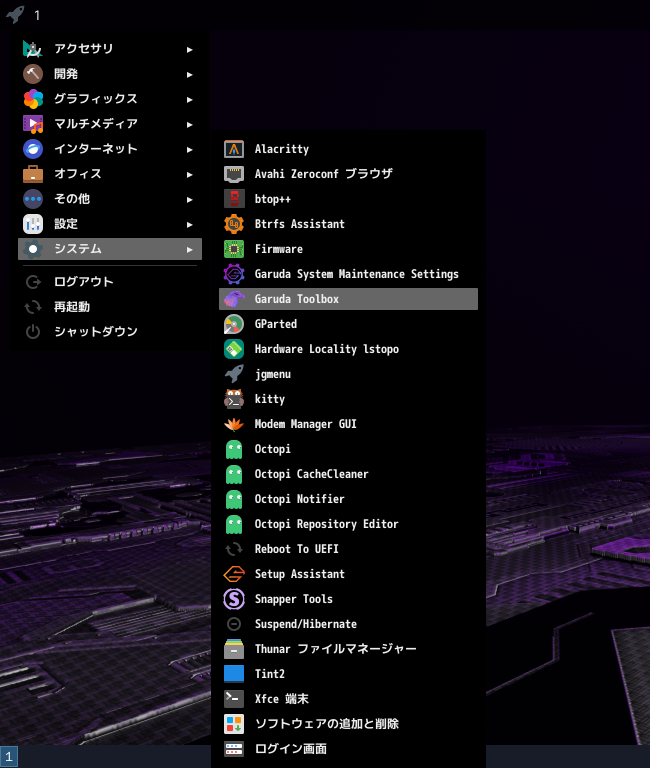Open Setup Assistant orange icon
This screenshot has width=650, height=768.
pyautogui.click(x=234, y=574)
